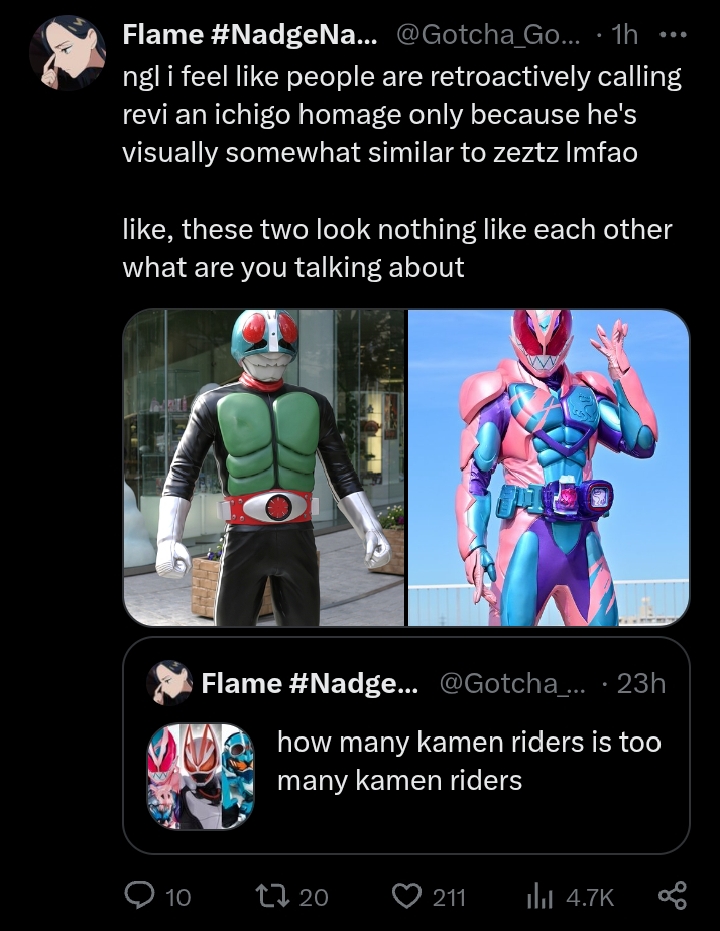Open view analytics bar chart icon

[540, 896]
